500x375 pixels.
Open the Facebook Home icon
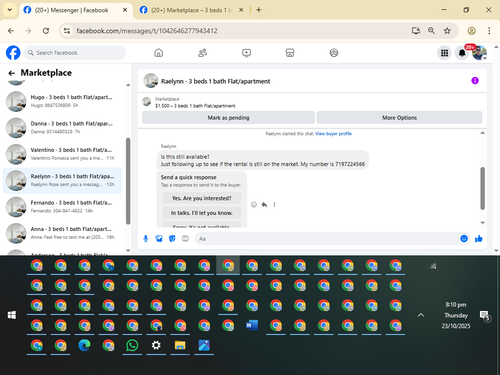click(159, 53)
